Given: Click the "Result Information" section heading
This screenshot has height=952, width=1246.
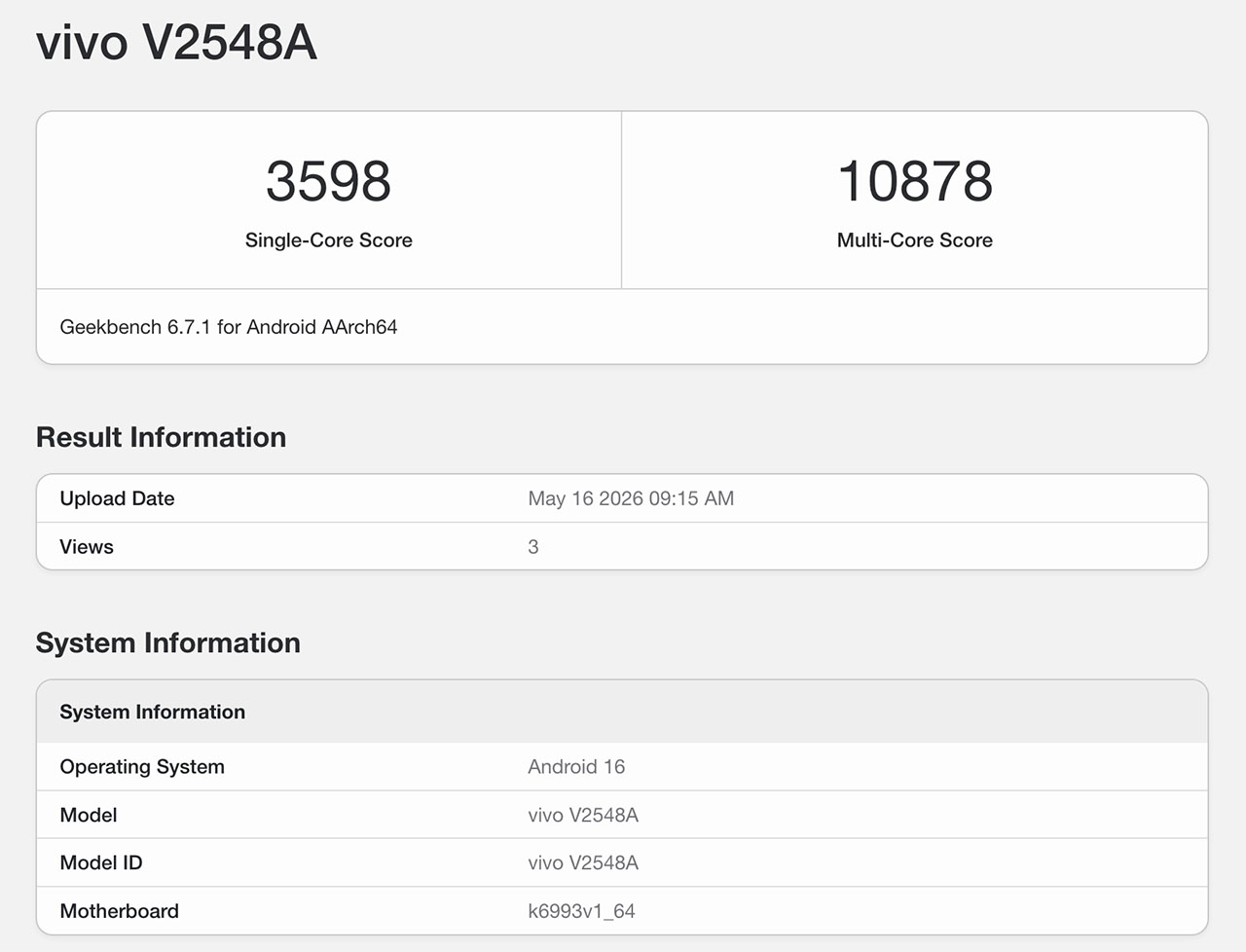Looking at the screenshot, I should [162, 437].
